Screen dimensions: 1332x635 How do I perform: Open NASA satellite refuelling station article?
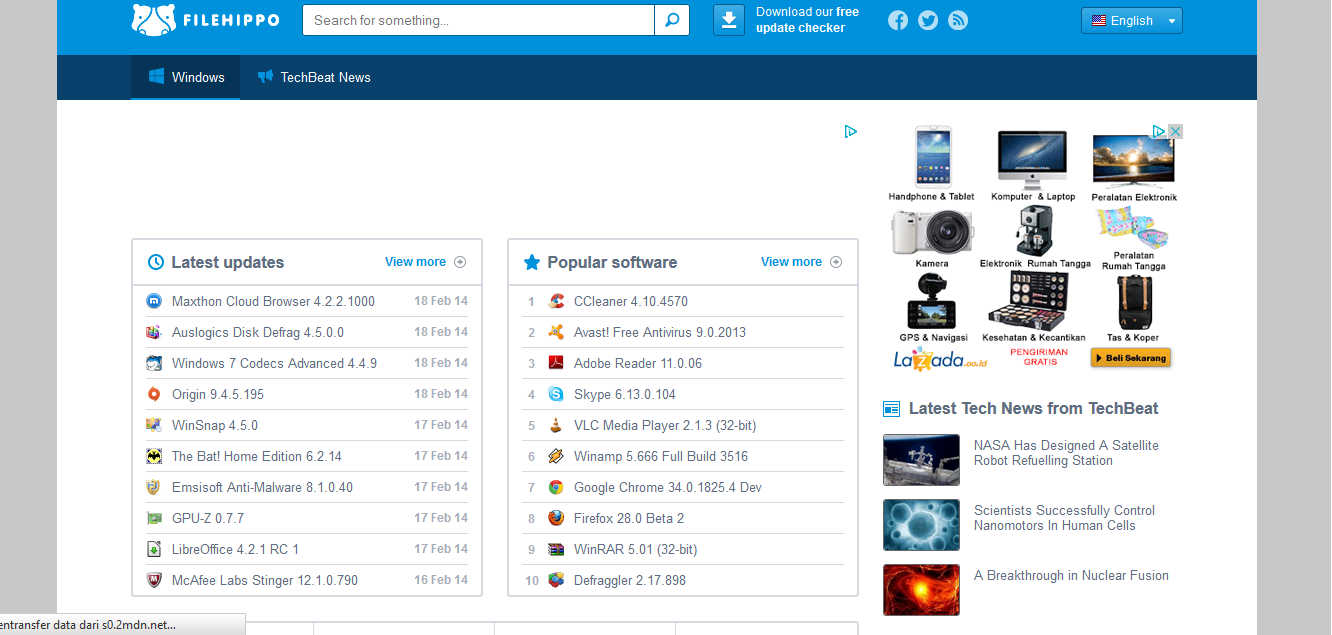click(x=1066, y=453)
